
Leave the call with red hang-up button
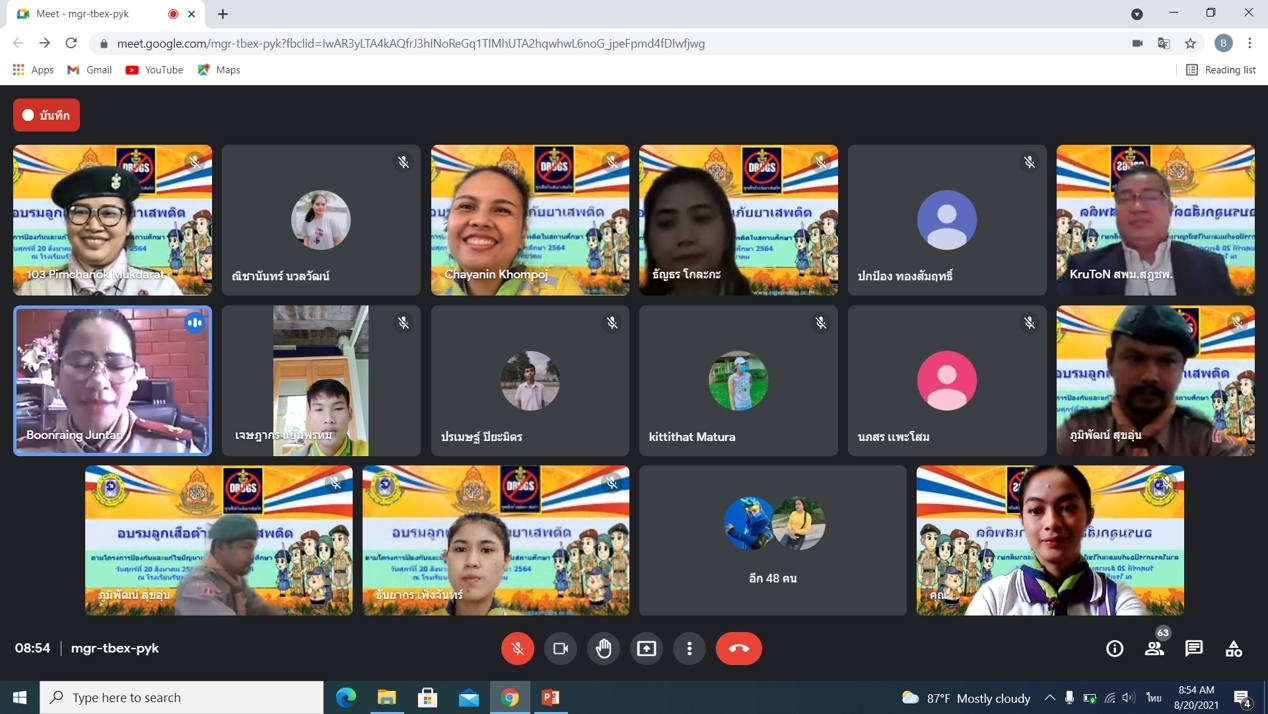pyautogui.click(x=738, y=648)
